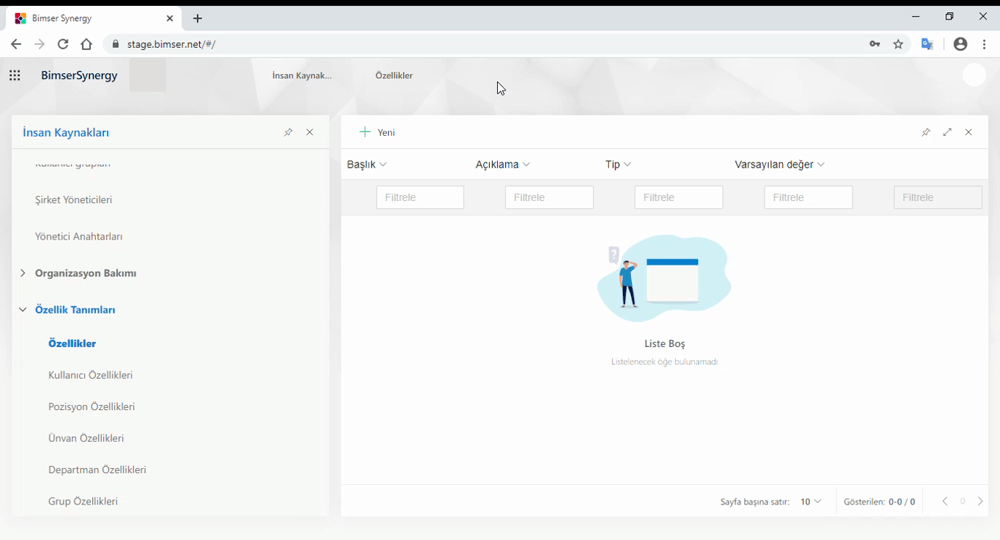
Task: Open the rows per page dropdown
Action: tap(811, 502)
